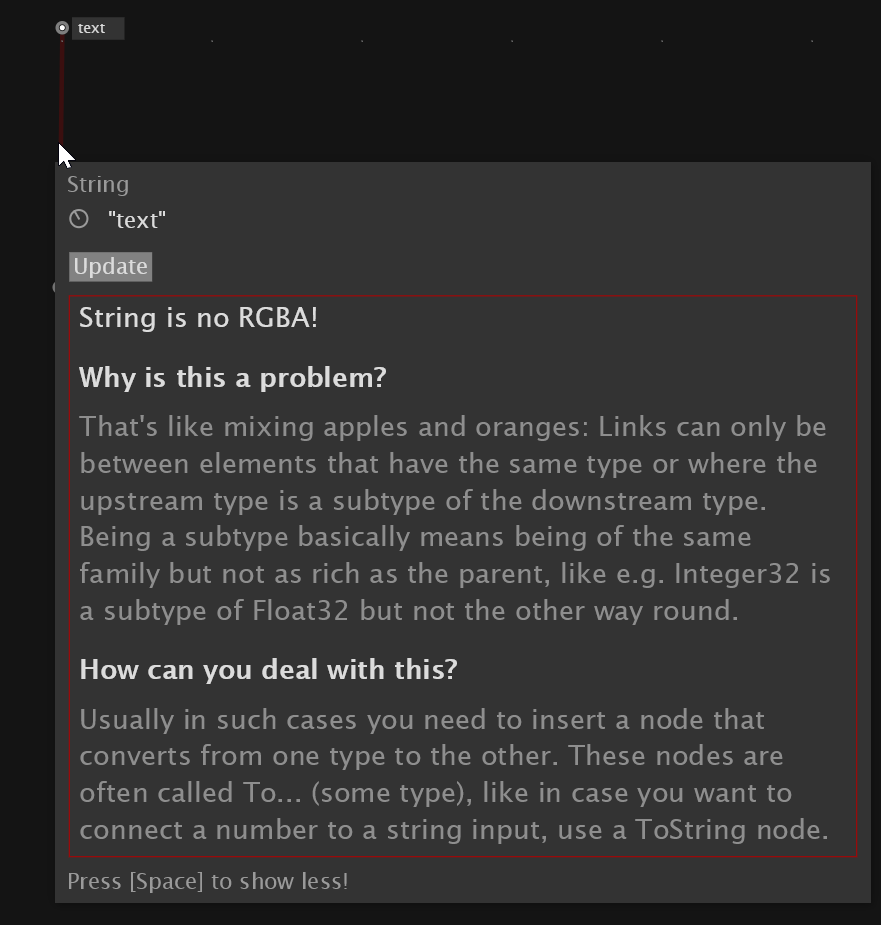Click the "String is no RGBA!" error heading

click(x=199, y=317)
